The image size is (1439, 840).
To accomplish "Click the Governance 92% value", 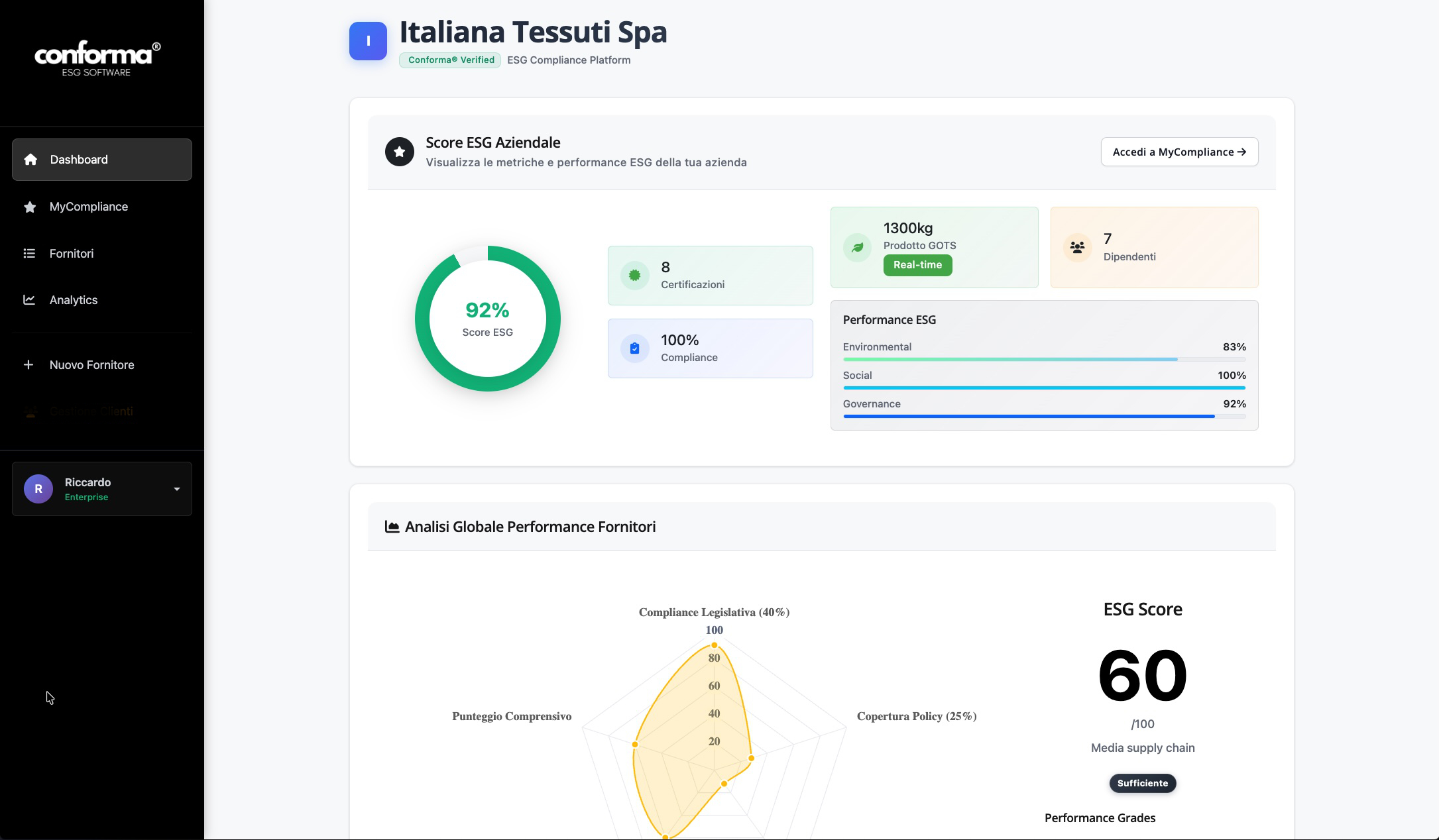I will 1234,403.
